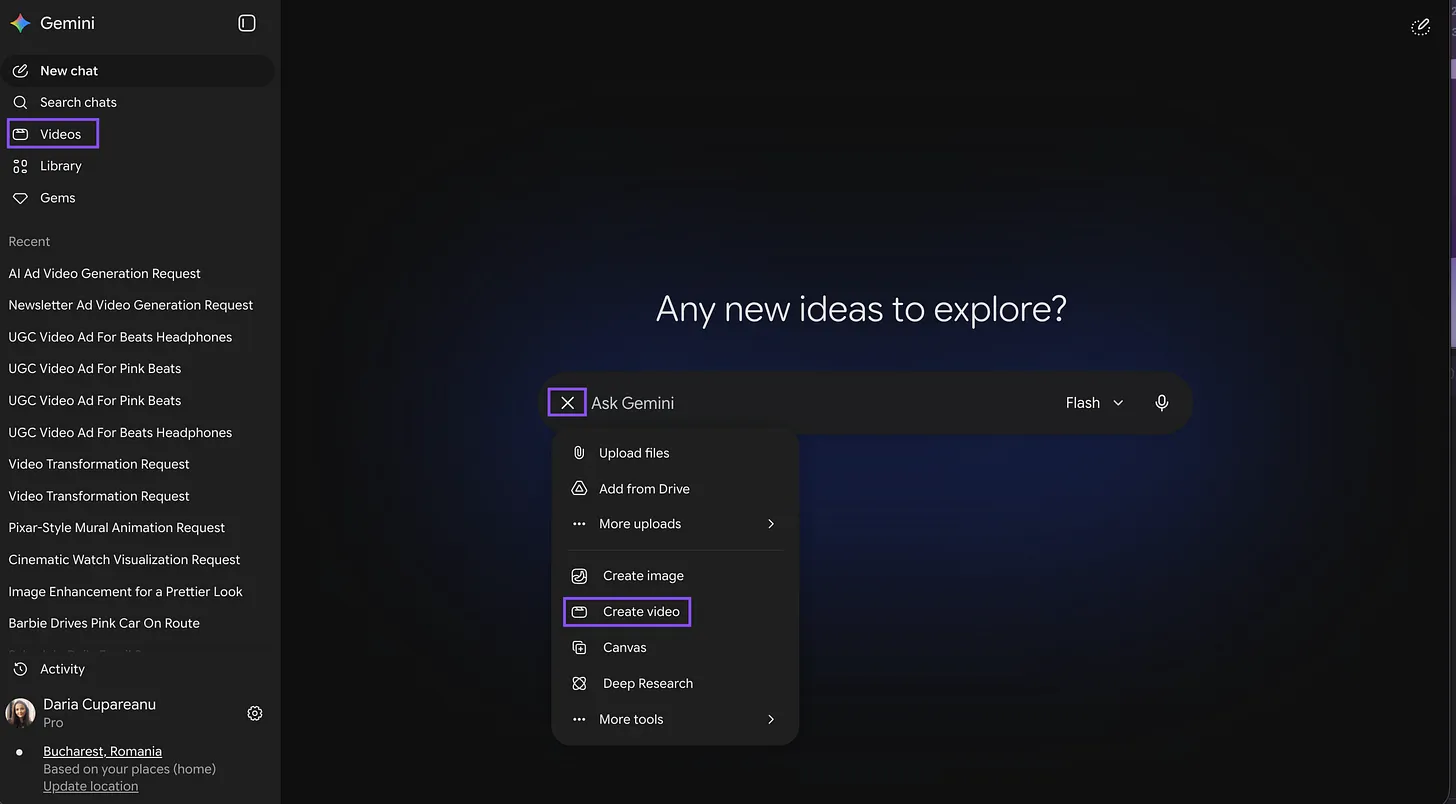
Task: Open Cinematic Watch Visualization Request chat
Action: click(x=124, y=560)
